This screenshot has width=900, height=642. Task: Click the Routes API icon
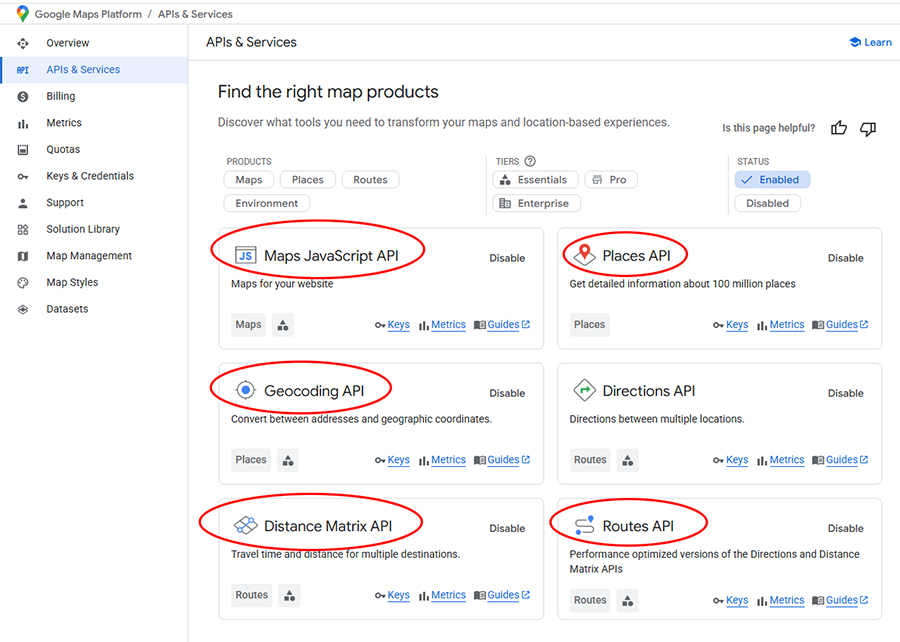point(584,526)
